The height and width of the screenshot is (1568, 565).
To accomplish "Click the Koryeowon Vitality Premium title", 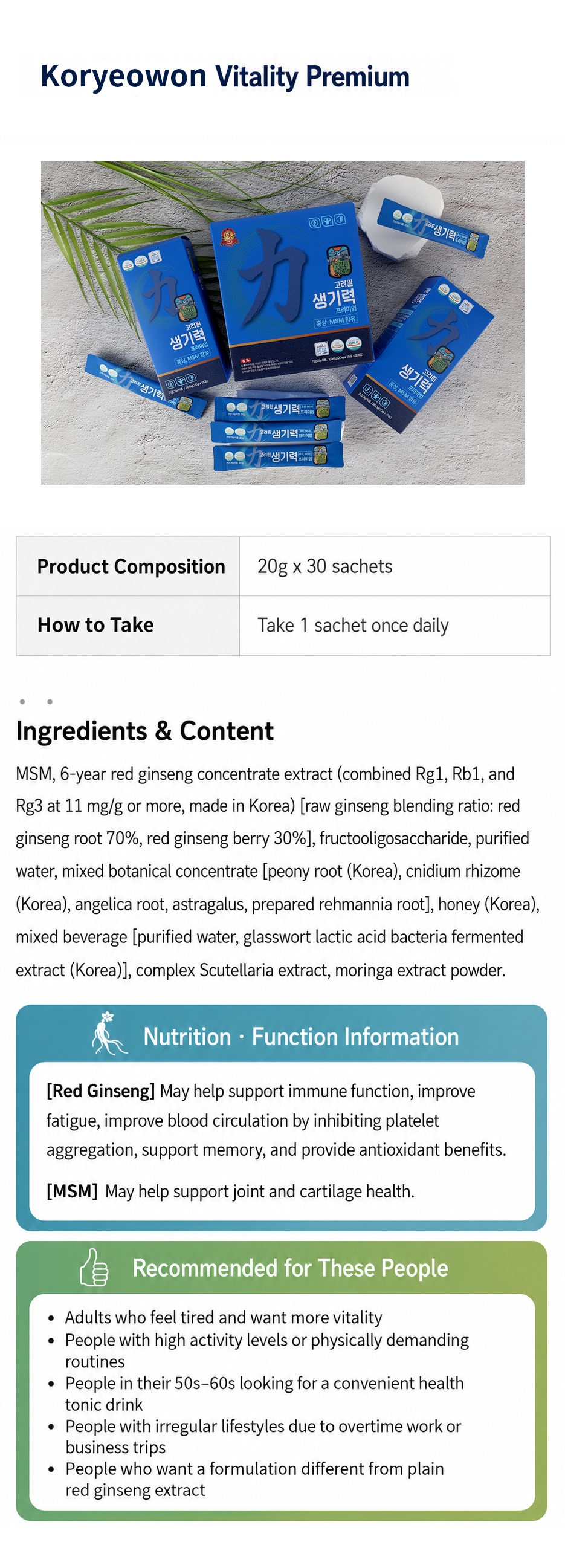I will pyautogui.click(x=225, y=77).
